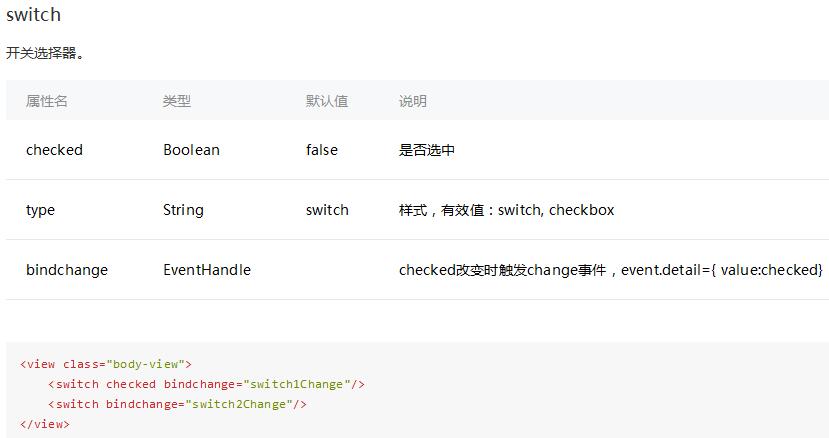Viewport: 829px width, 438px height.
Task: Click the 'String' type cell
Action: (183, 210)
